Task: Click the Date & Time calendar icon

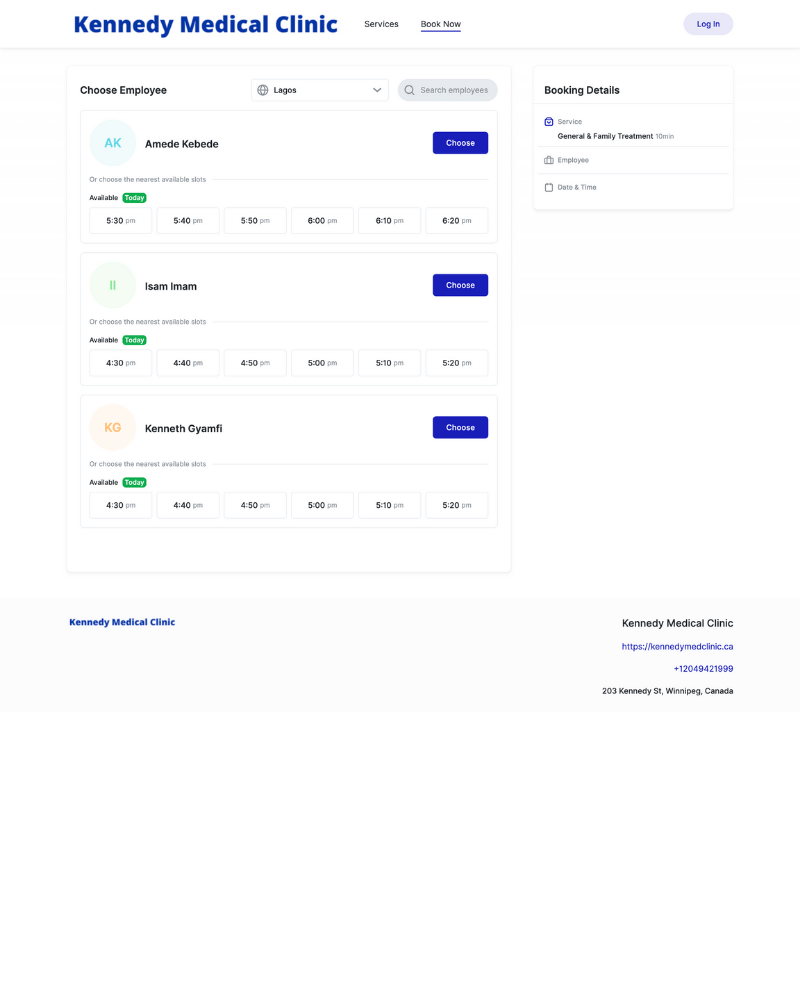Action: coord(549,187)
